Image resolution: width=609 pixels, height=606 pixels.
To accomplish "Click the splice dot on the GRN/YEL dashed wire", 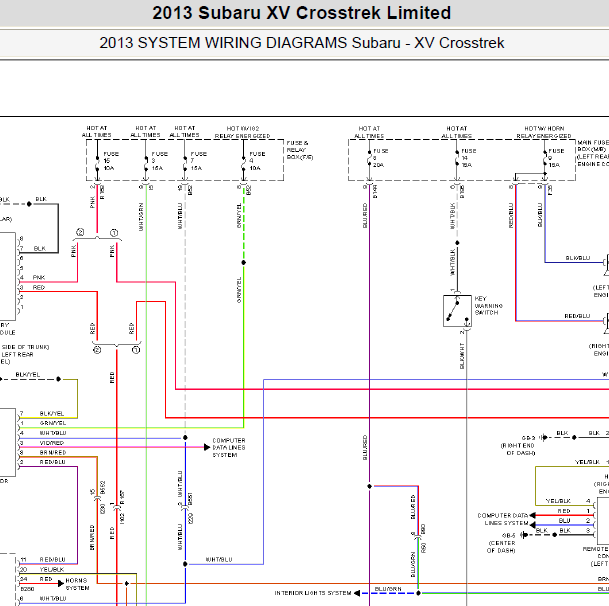I will [x=244, y=263].
